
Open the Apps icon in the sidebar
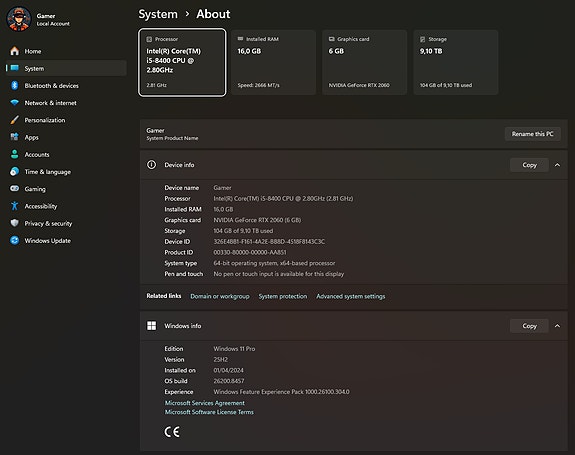pos(15,137)
